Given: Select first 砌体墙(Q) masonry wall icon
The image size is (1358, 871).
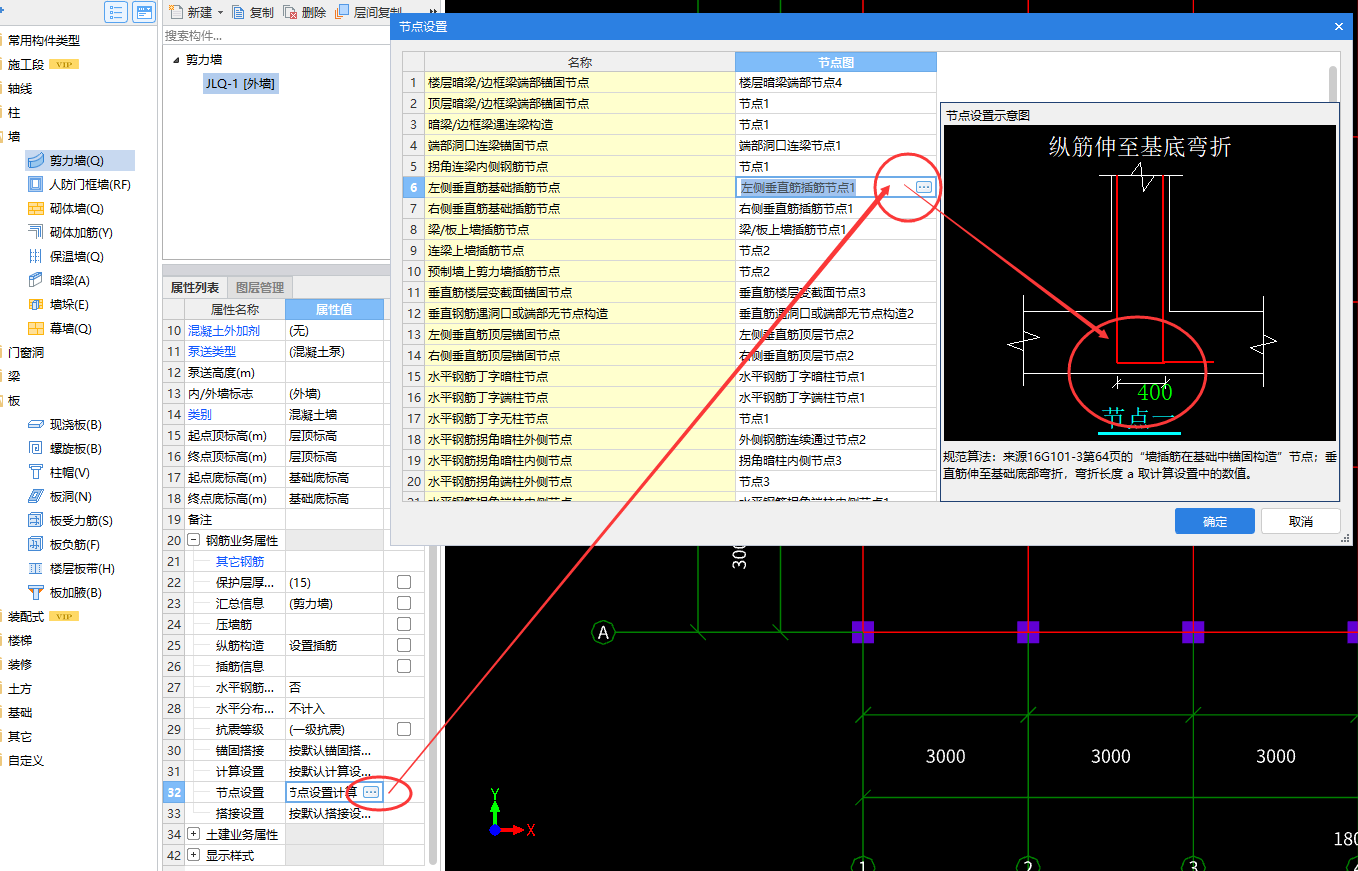Looking at the screenshot, I should [36, 208].
